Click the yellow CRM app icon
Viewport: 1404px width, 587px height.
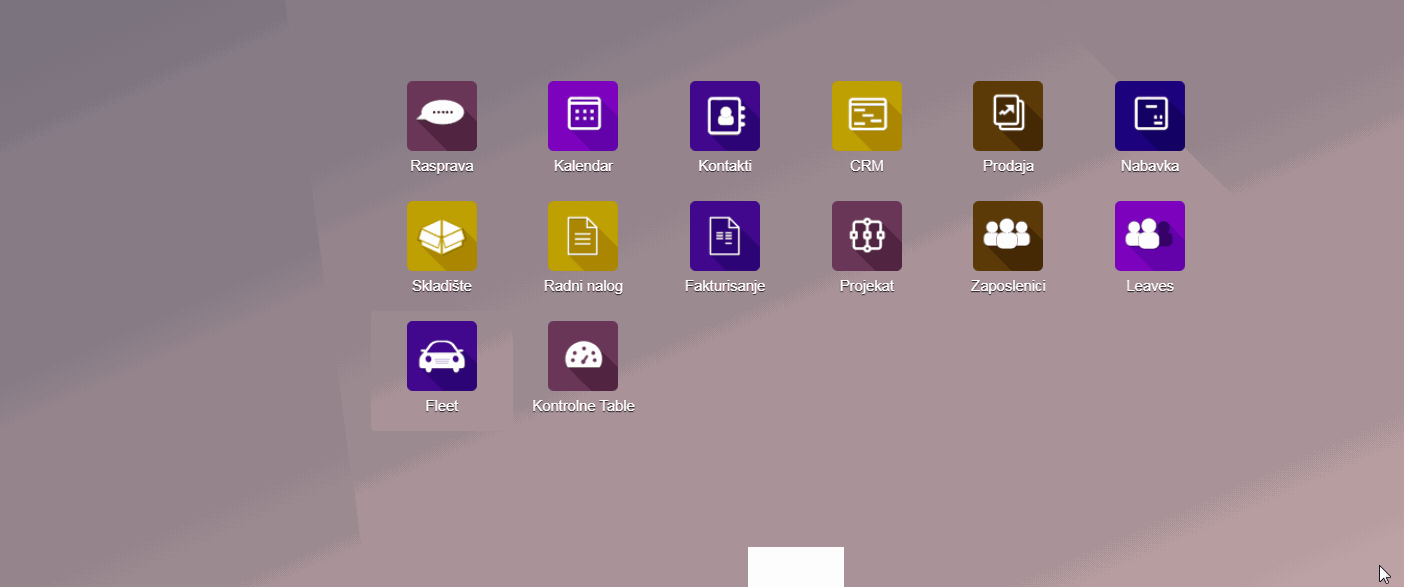pyautogui.click(x=866, y=116)
